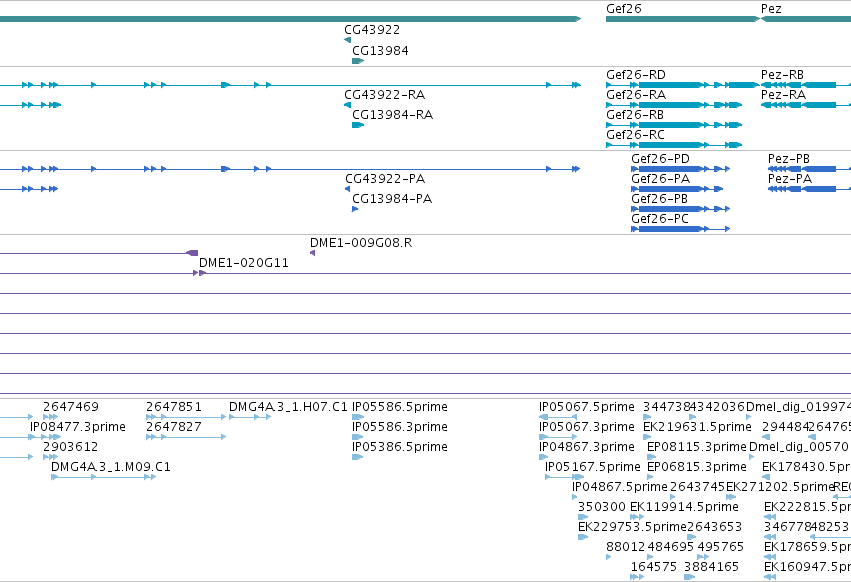Open EST alignment 2643745

coord(673,497)
